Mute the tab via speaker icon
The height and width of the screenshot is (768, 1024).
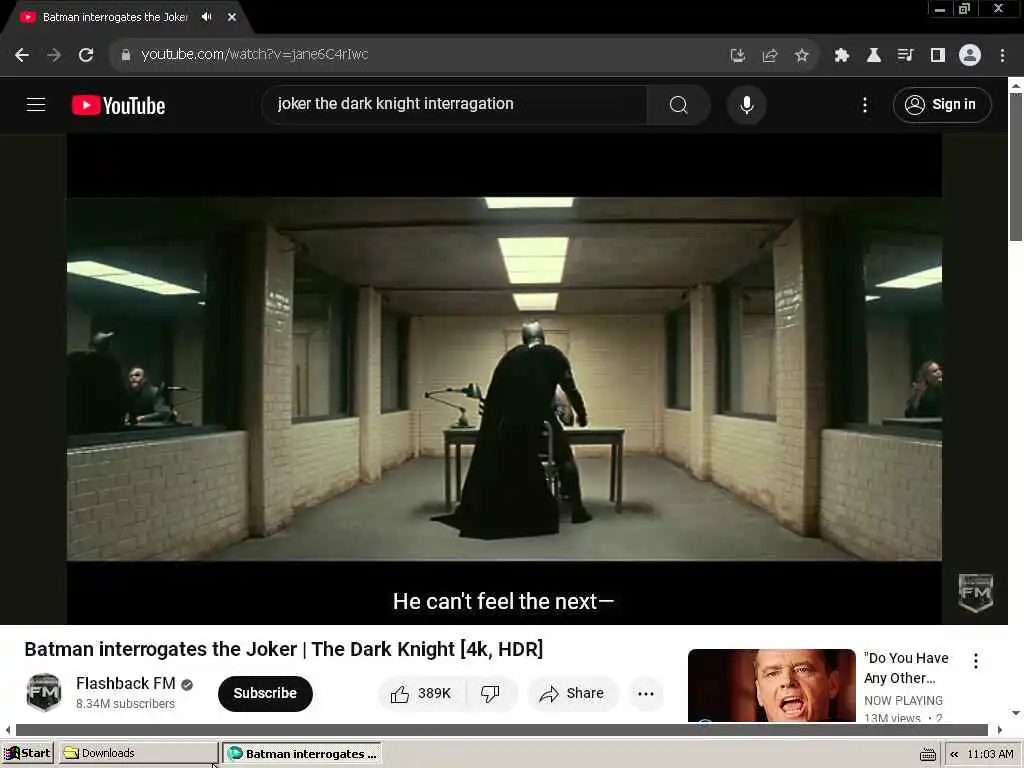[x=207, y=17]
